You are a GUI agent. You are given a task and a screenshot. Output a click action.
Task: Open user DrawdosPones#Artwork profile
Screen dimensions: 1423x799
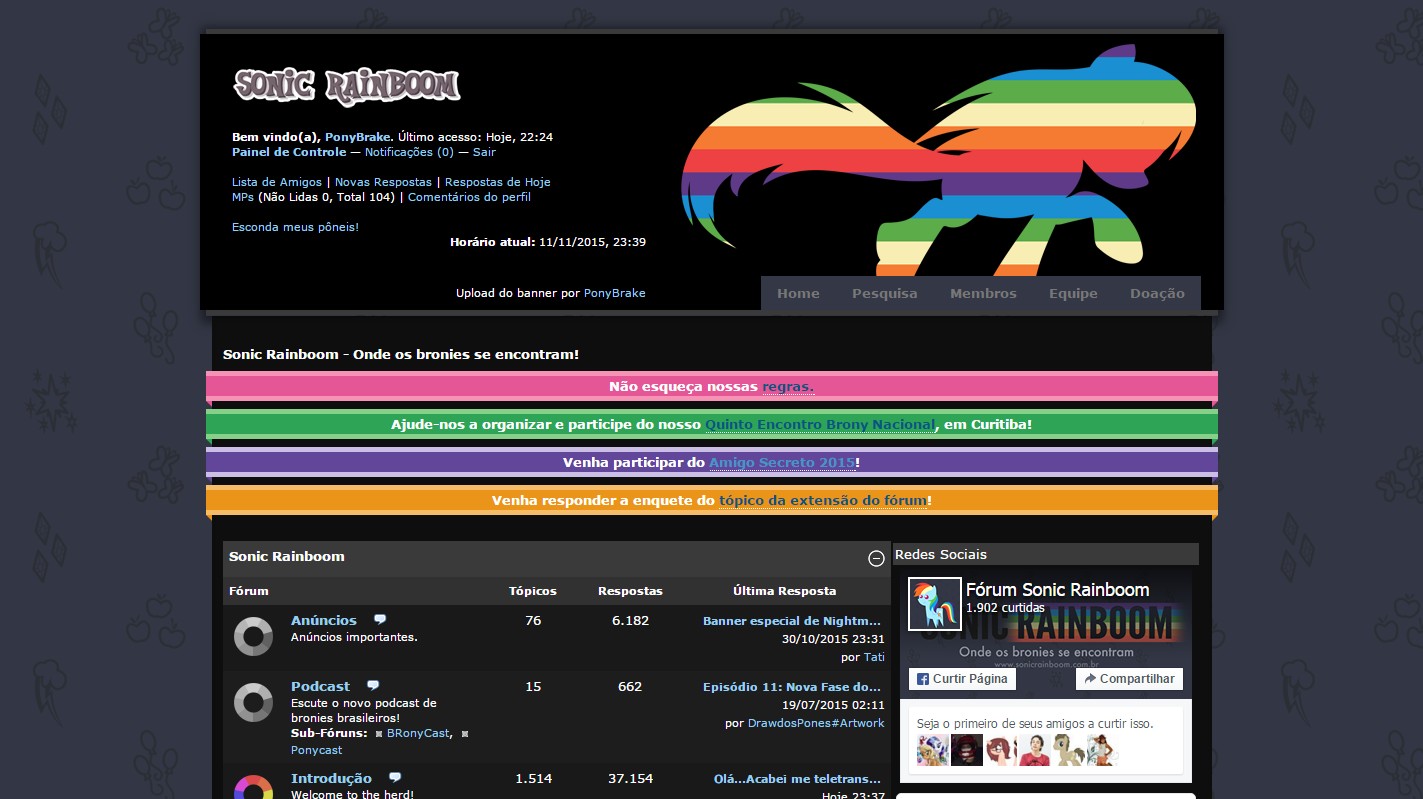coord(816,723)
